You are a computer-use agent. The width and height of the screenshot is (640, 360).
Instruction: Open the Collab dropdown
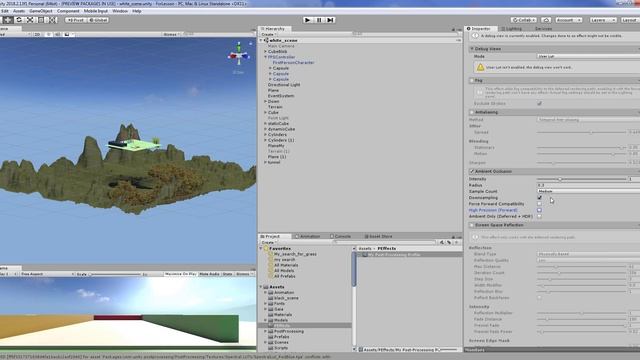(x=524, y=20)
